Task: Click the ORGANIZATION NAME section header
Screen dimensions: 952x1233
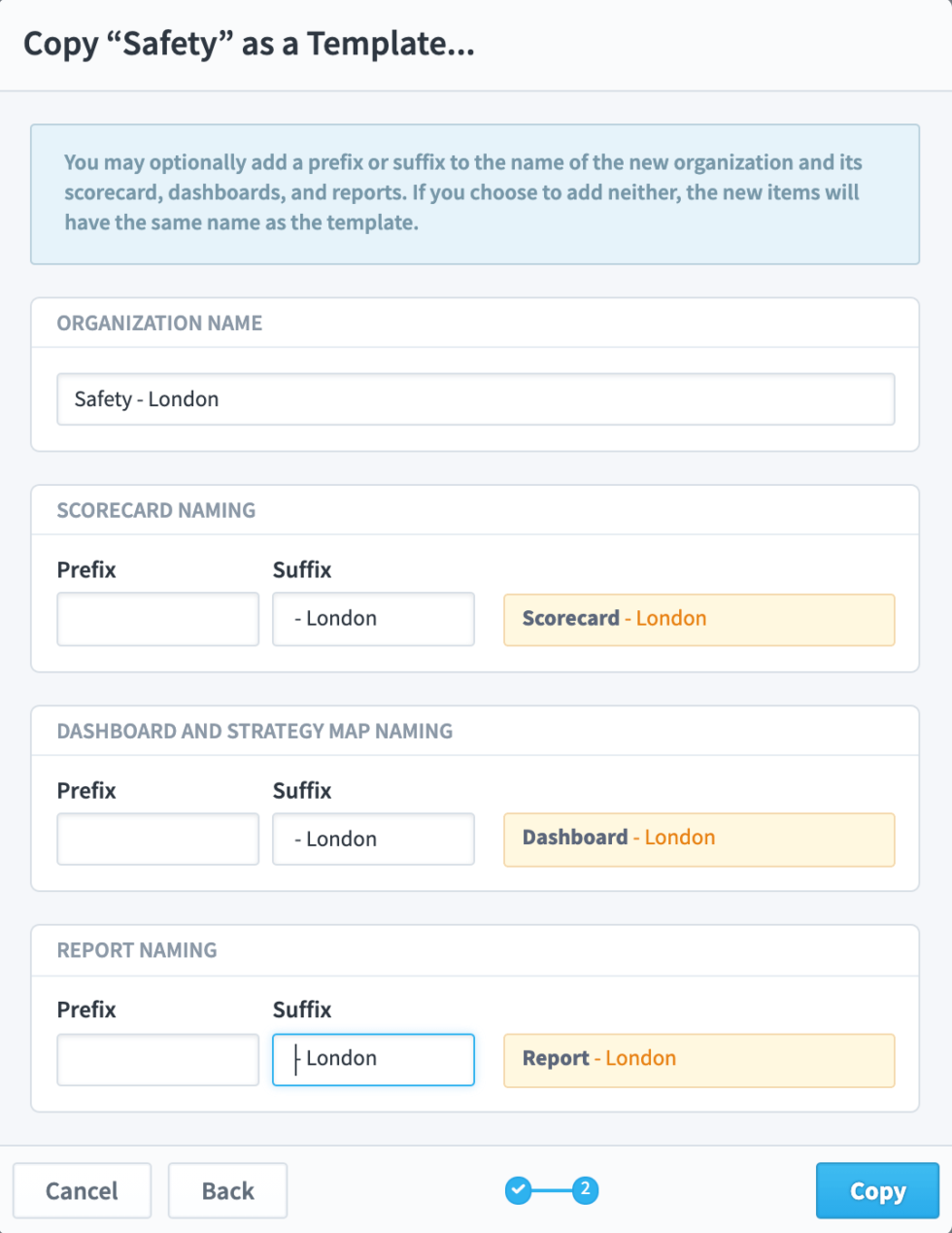Action: coord(160,323)
